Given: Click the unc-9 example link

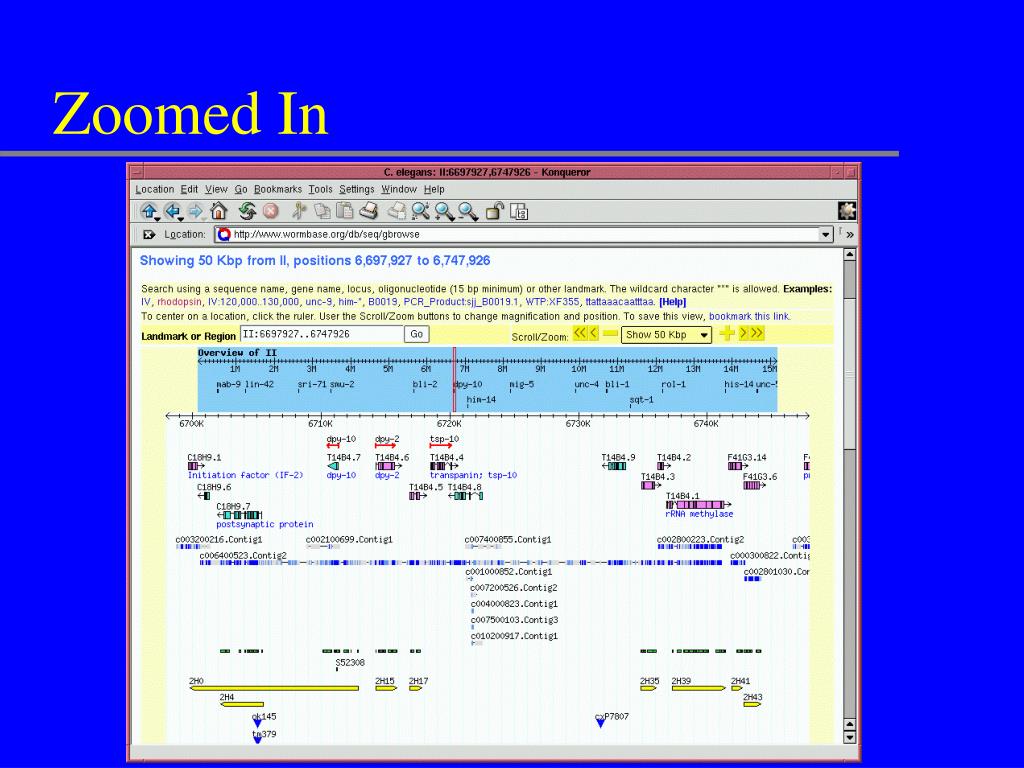Looking at the screenshot, I should (x=319, y=302).
